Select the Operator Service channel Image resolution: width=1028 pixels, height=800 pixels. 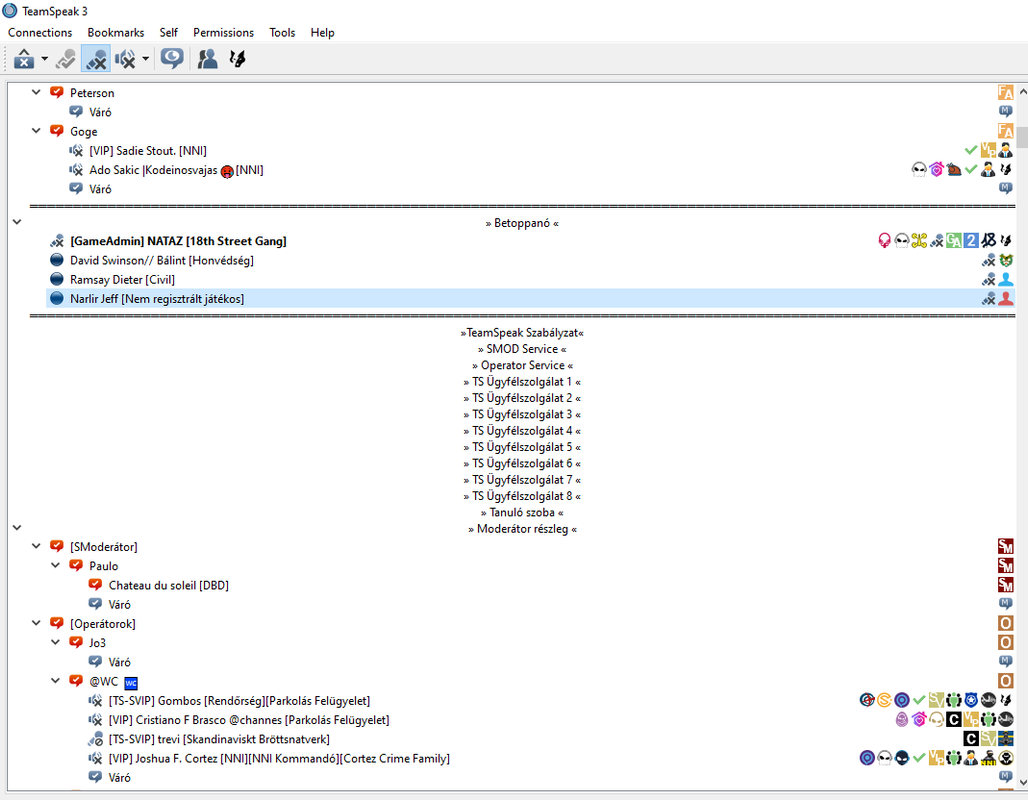(522, 365)
